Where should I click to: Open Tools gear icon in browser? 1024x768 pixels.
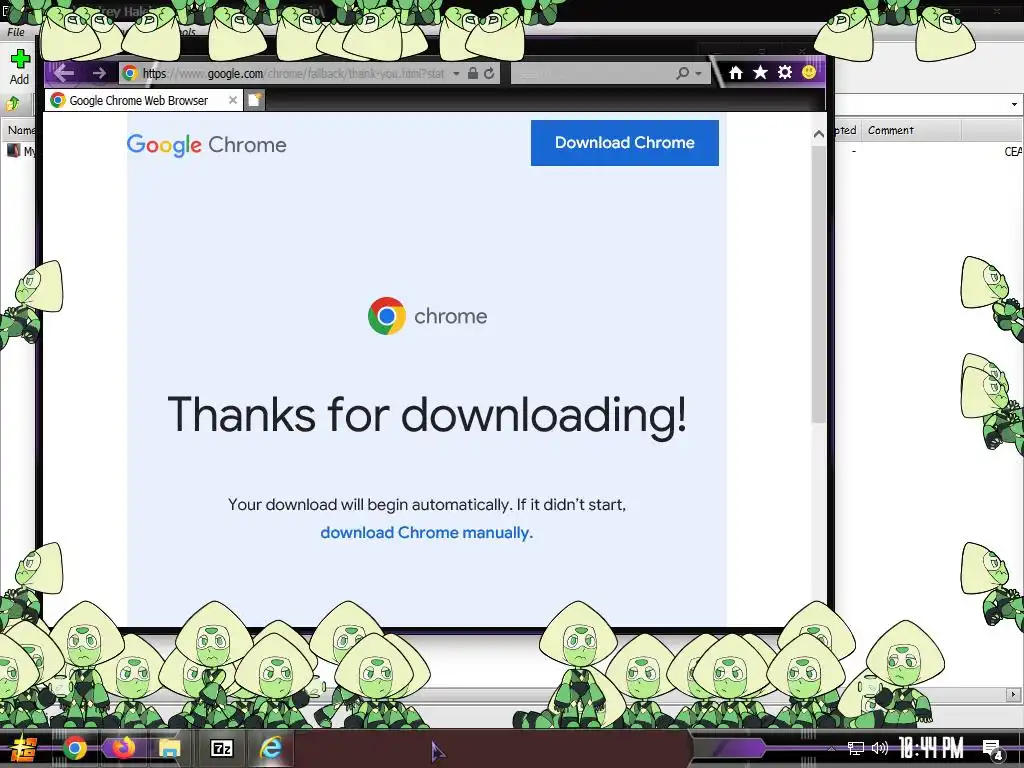pos(785,72)
